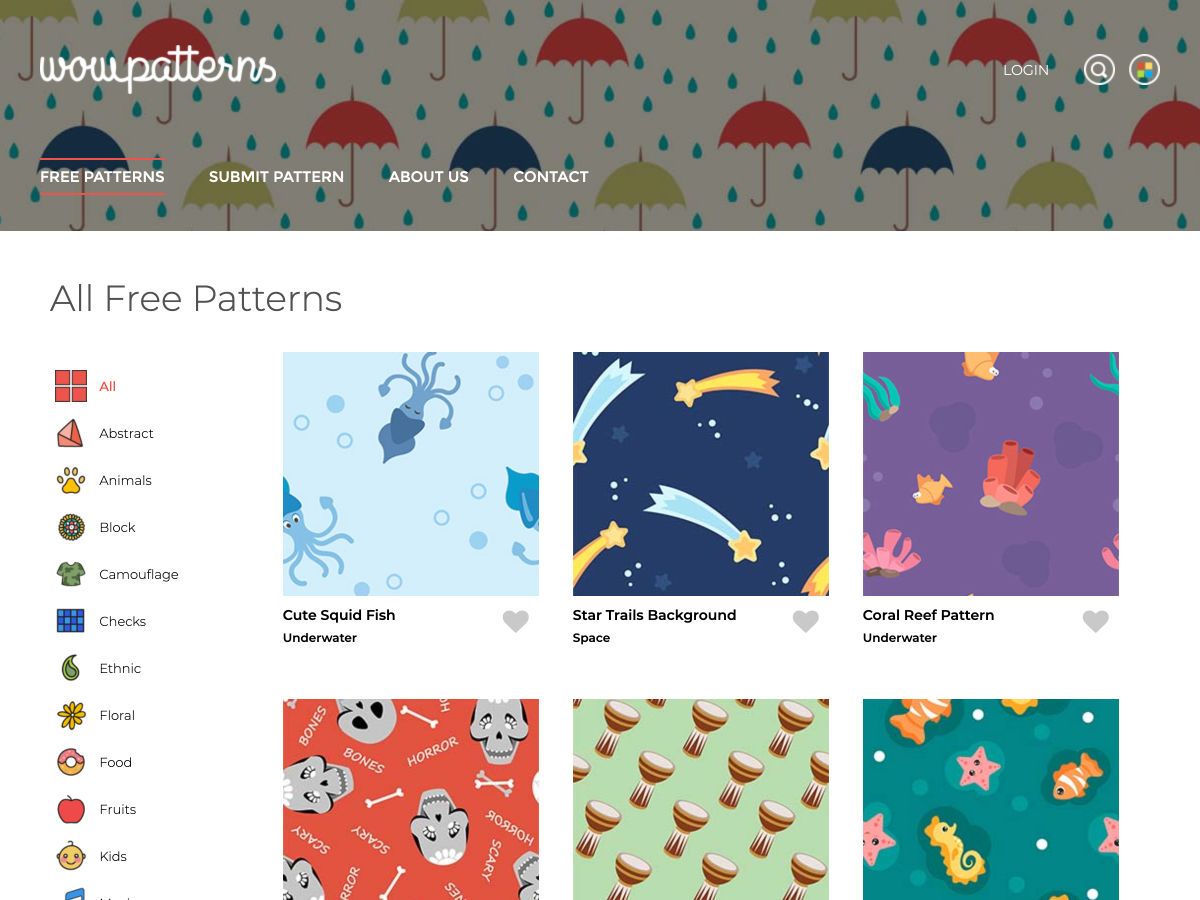View the red skull bones pattern thumbnail

[410, 798]
